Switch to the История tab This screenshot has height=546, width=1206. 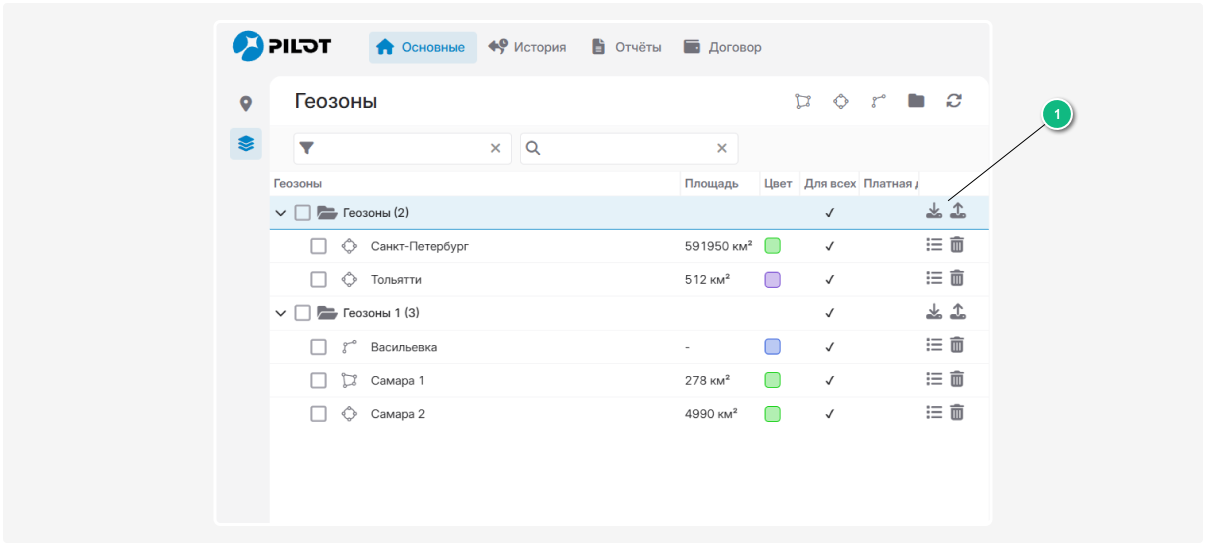click(x=527, y=47)
